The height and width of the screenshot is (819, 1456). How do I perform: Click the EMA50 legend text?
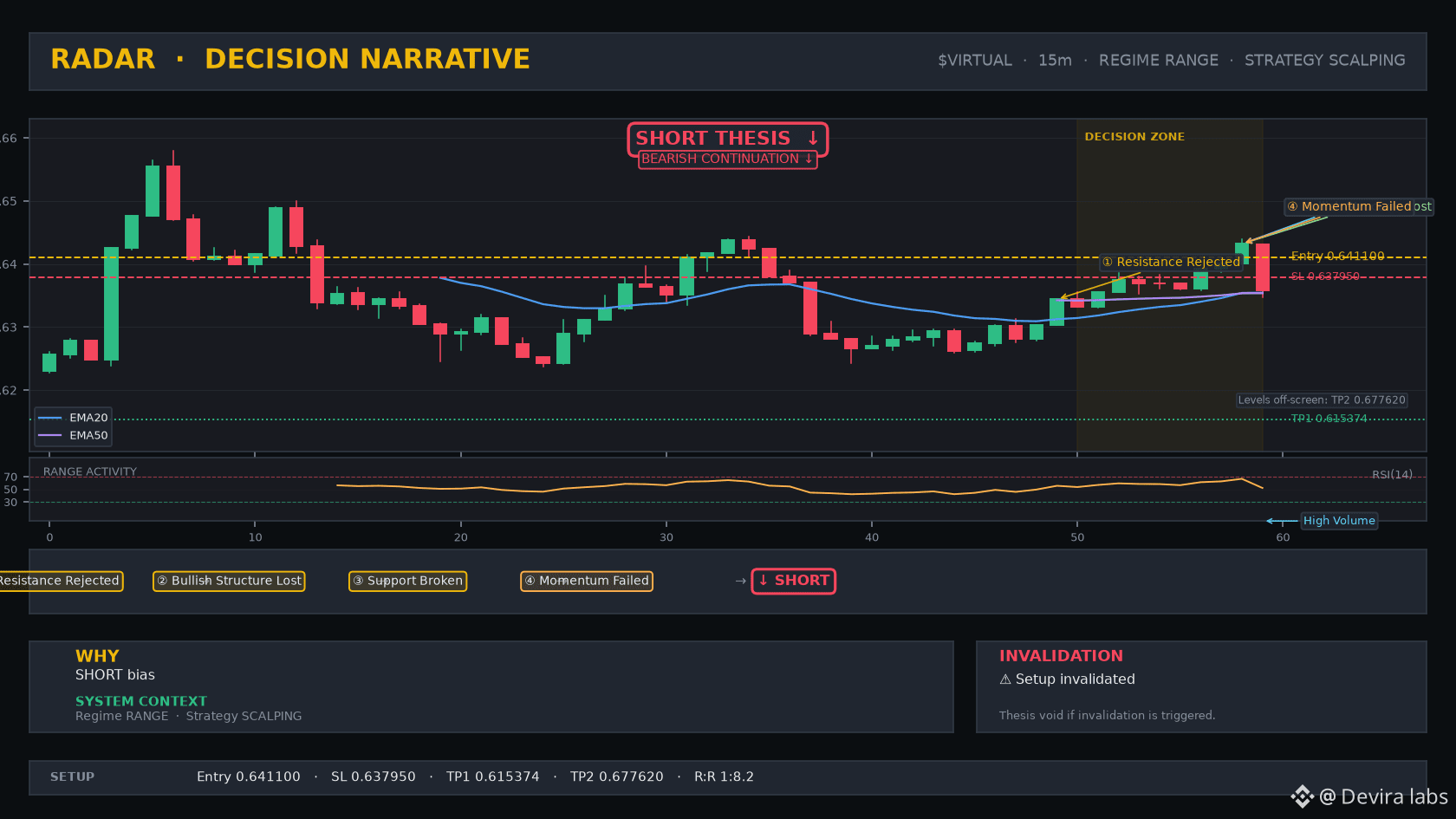(x=88, y=435)
